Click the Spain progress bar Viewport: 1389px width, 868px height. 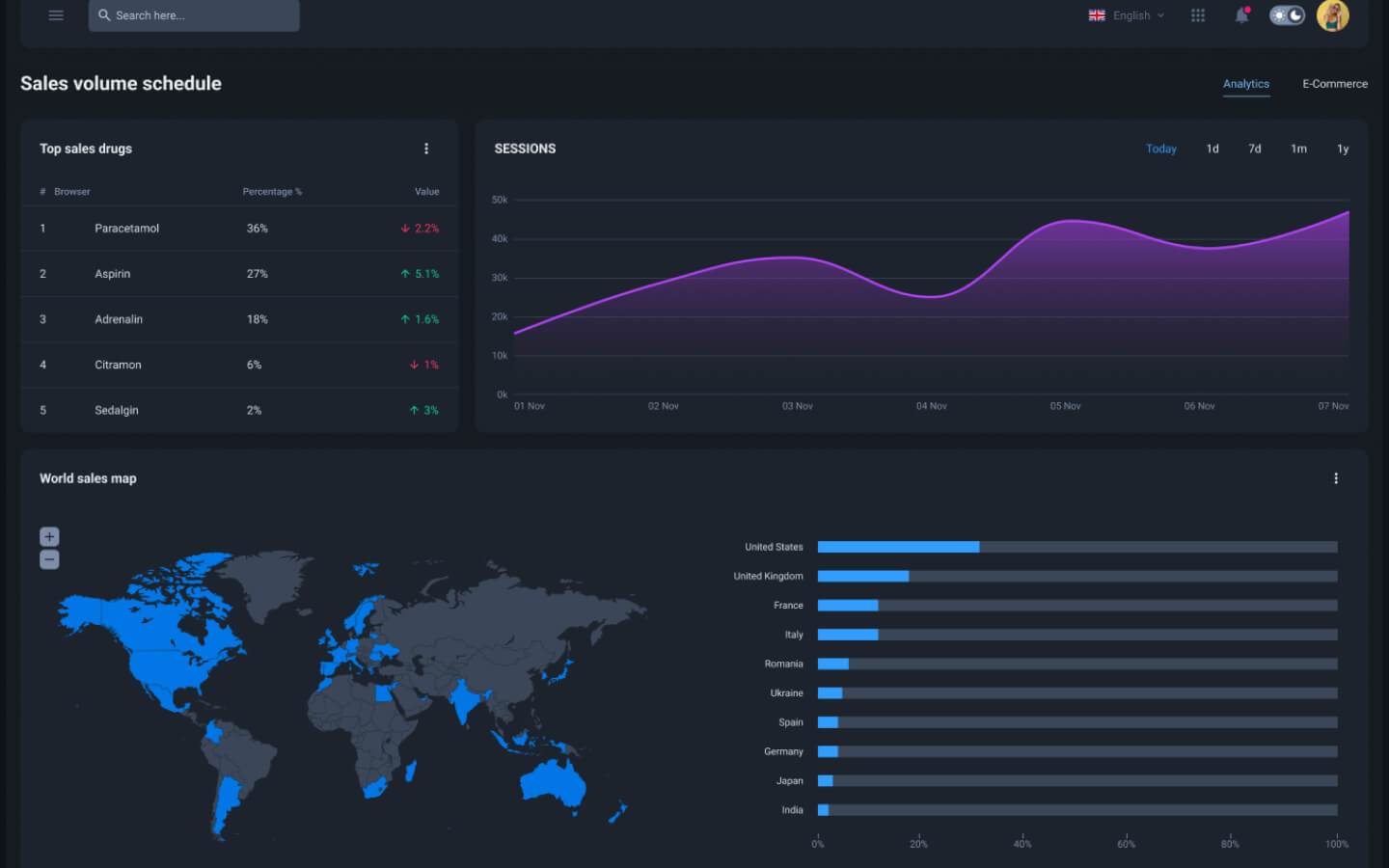tap(1077, 722)
